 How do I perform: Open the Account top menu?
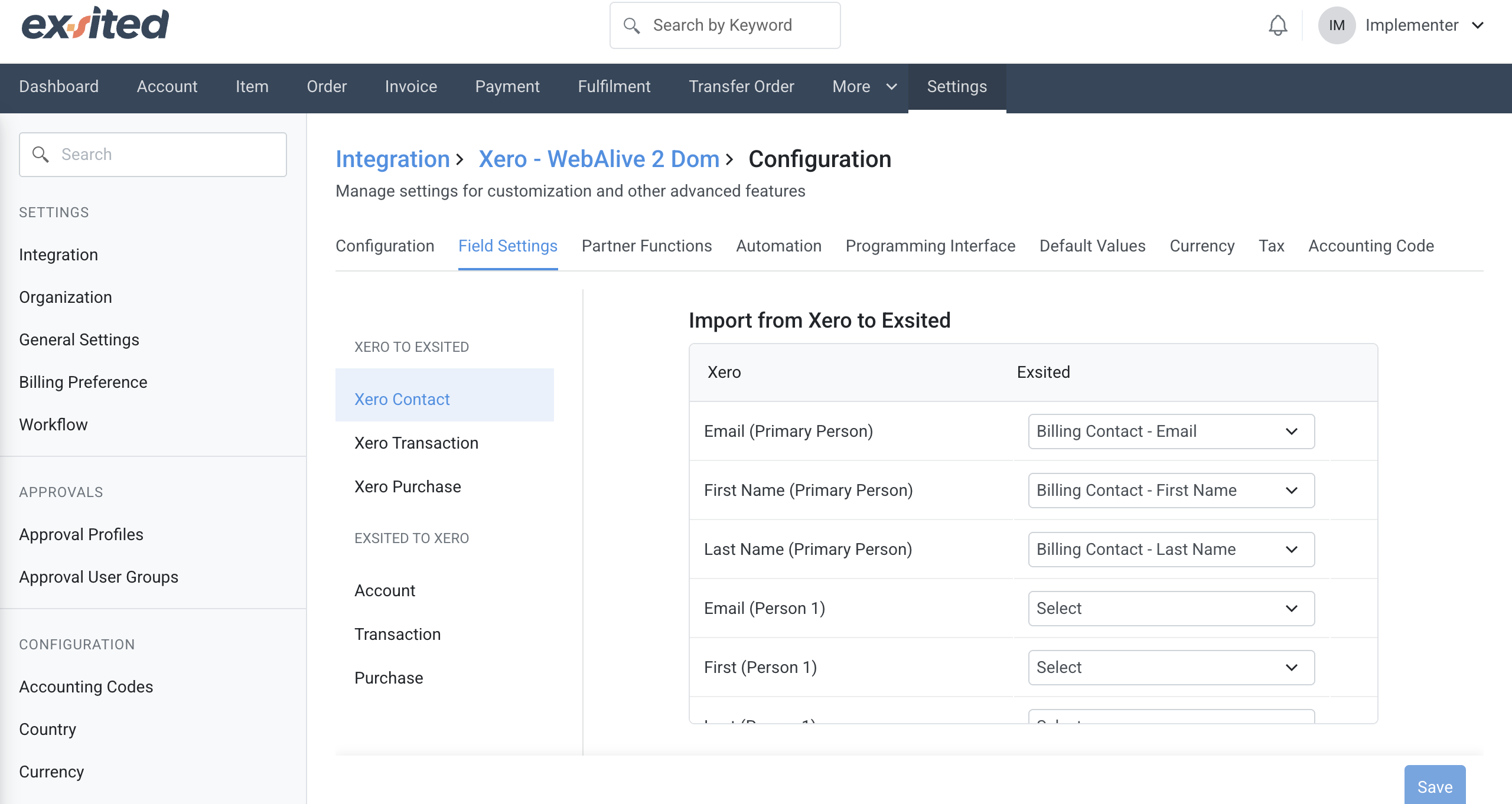(167, 87)
